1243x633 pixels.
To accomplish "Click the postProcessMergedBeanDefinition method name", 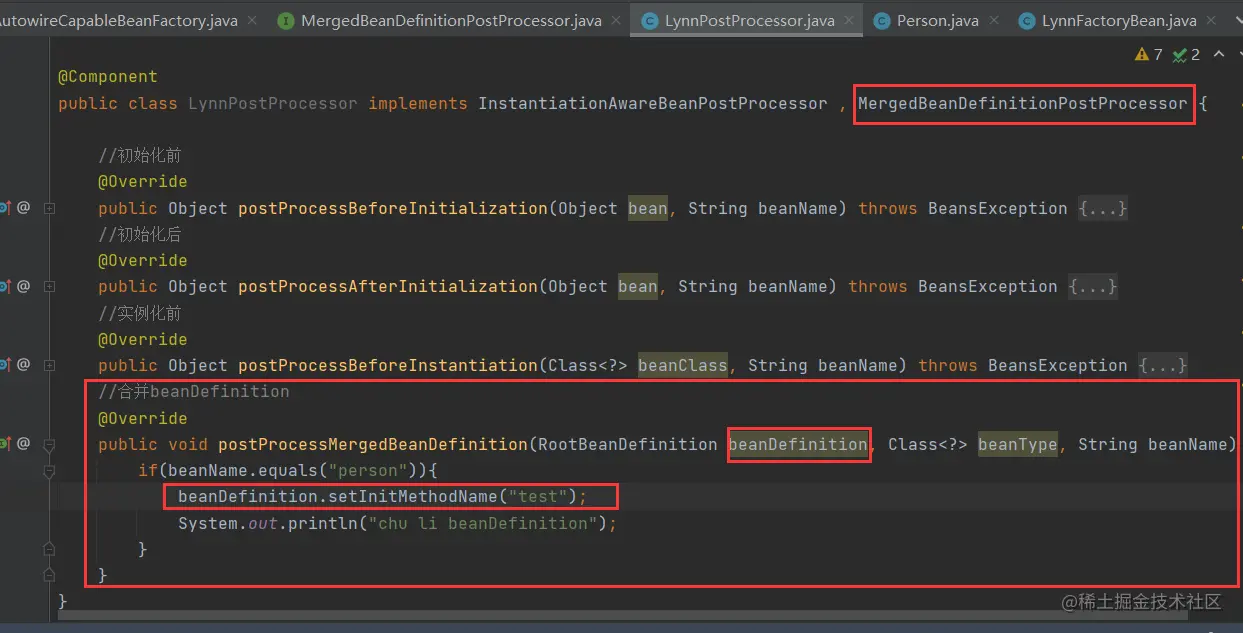I will (373, 444).
